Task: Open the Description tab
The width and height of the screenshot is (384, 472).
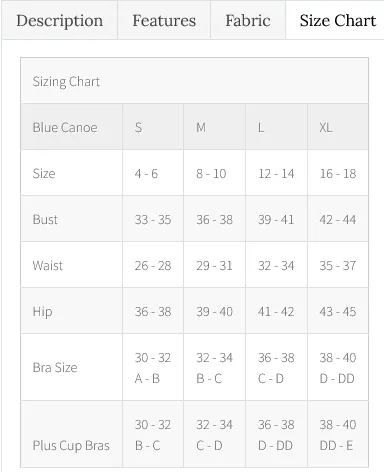Action: 60,21
